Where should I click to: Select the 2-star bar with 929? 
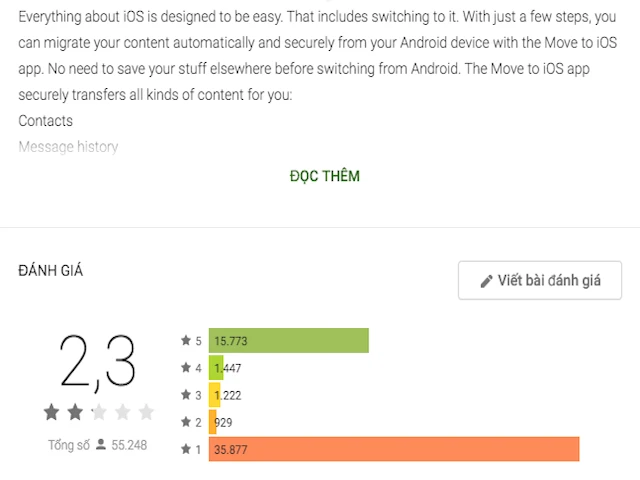[213, 422]
